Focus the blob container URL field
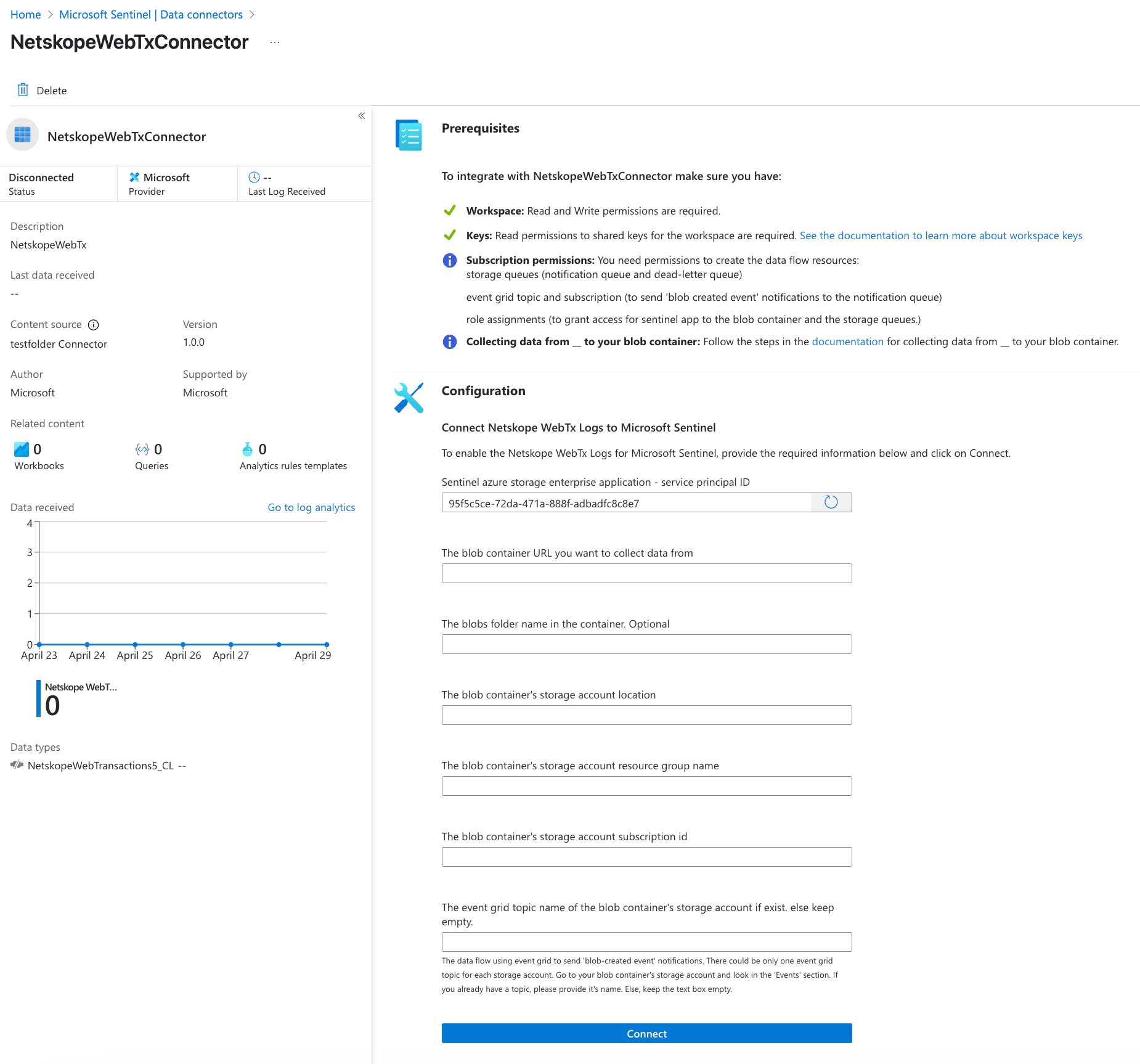The height and width of the screenshot is (1064, 1140). tap(647, 573)
